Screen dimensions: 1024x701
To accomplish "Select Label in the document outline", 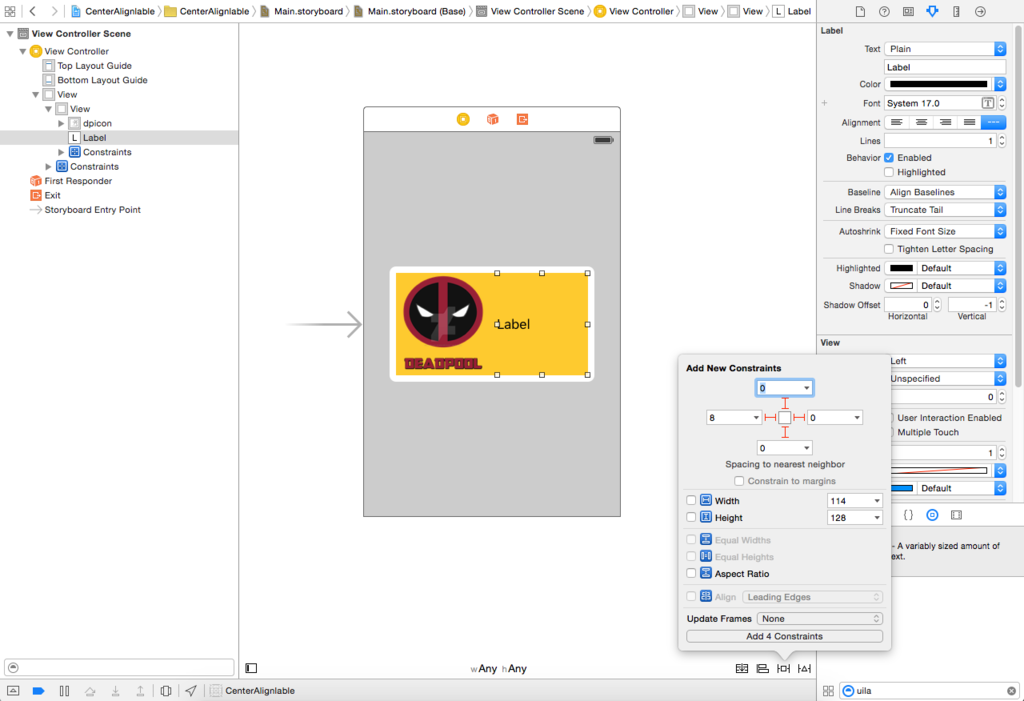I will 95,137.
